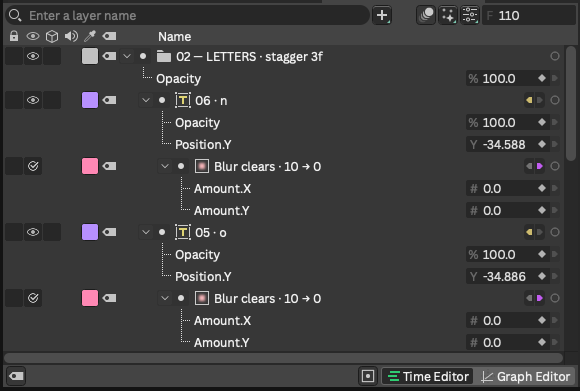
Task: Click 05 · o Position.Y value -34.886
Action: (x=503, y=276)
